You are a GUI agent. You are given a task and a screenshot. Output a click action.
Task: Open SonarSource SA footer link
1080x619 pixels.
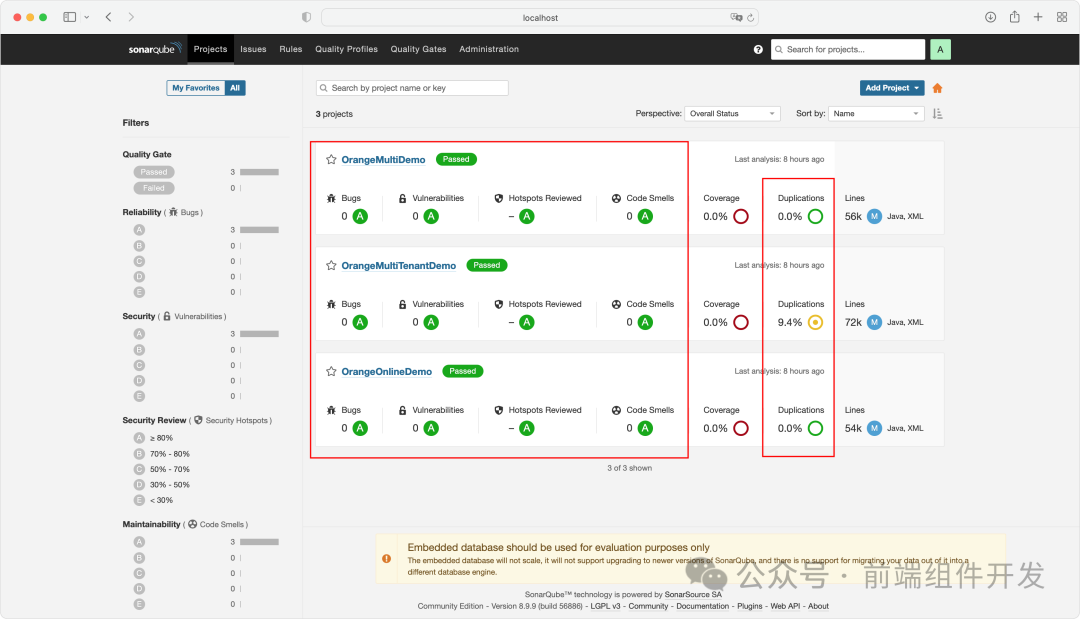tap(693, 594)
